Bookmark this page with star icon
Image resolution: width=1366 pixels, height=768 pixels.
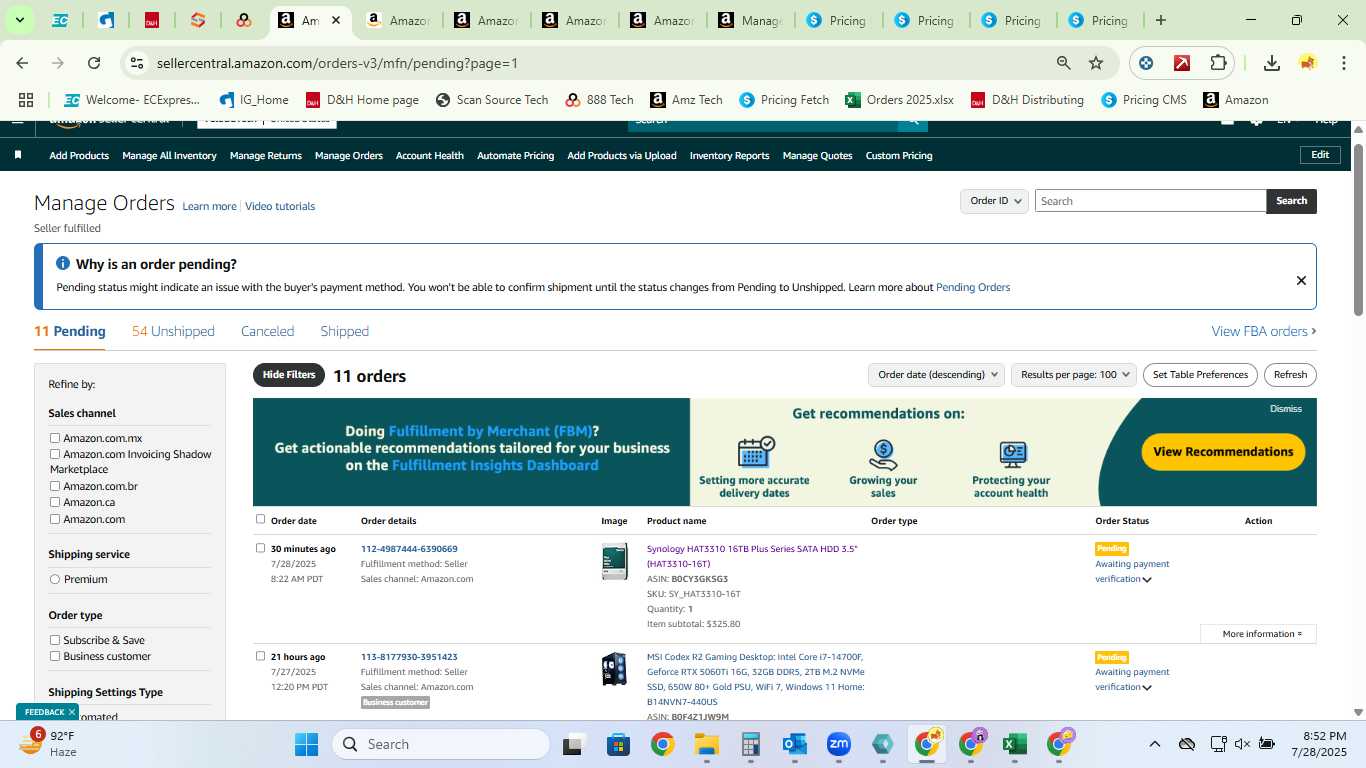[1096, 63]
